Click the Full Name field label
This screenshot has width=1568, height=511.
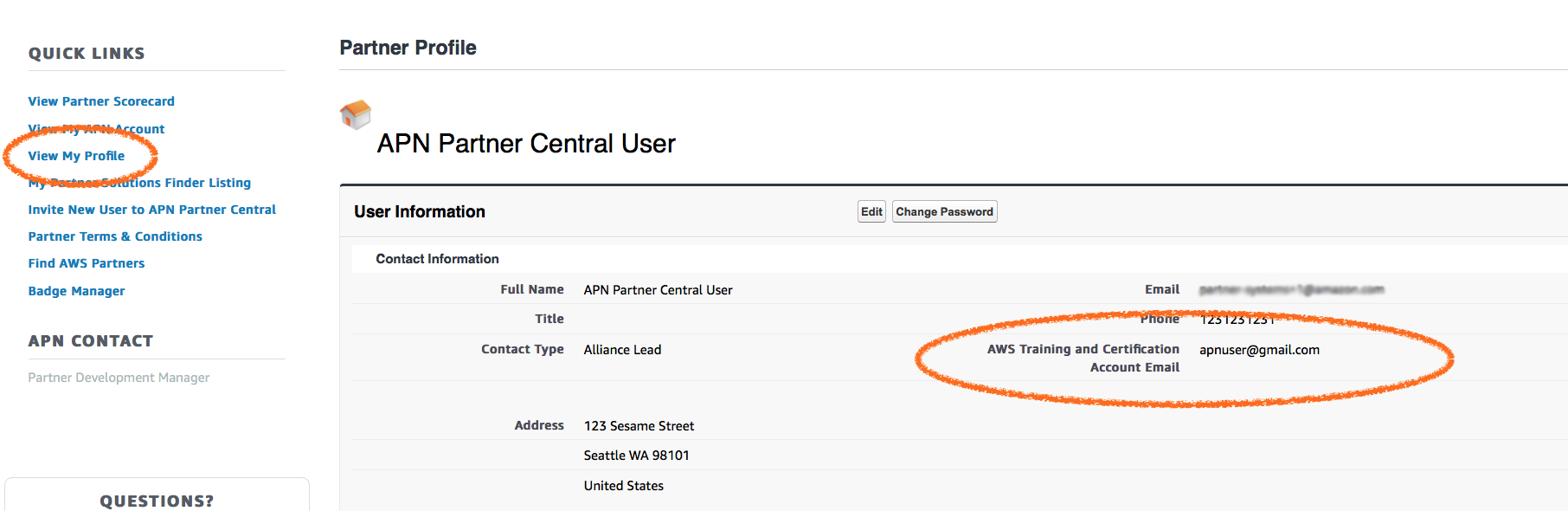(x=532, y=289)
